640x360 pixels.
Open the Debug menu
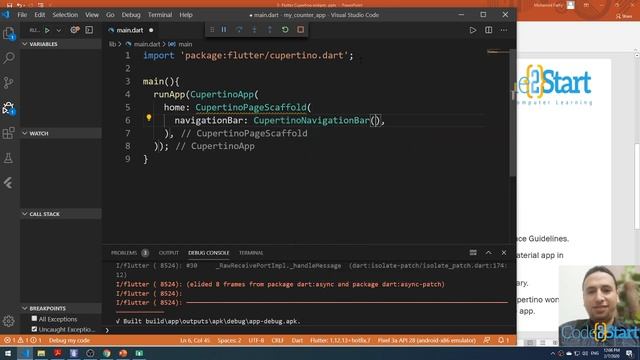pos(131,15)
